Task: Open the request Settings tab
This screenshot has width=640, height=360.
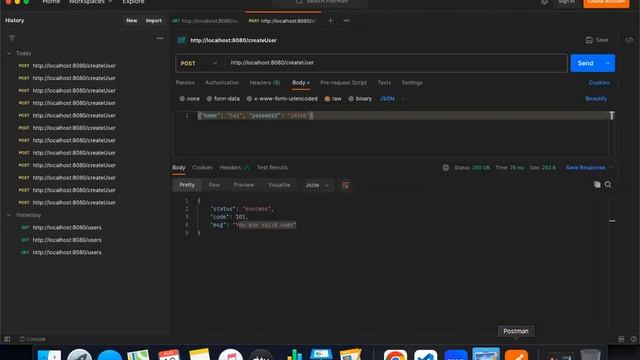Action: [x=412, y=83]
